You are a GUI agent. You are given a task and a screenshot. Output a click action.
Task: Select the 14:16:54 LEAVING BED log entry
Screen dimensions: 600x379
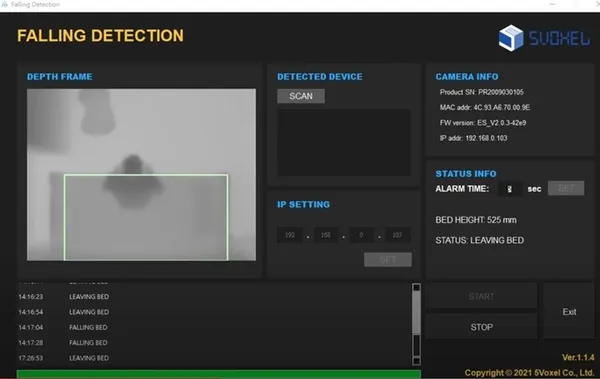click(64, 312)
